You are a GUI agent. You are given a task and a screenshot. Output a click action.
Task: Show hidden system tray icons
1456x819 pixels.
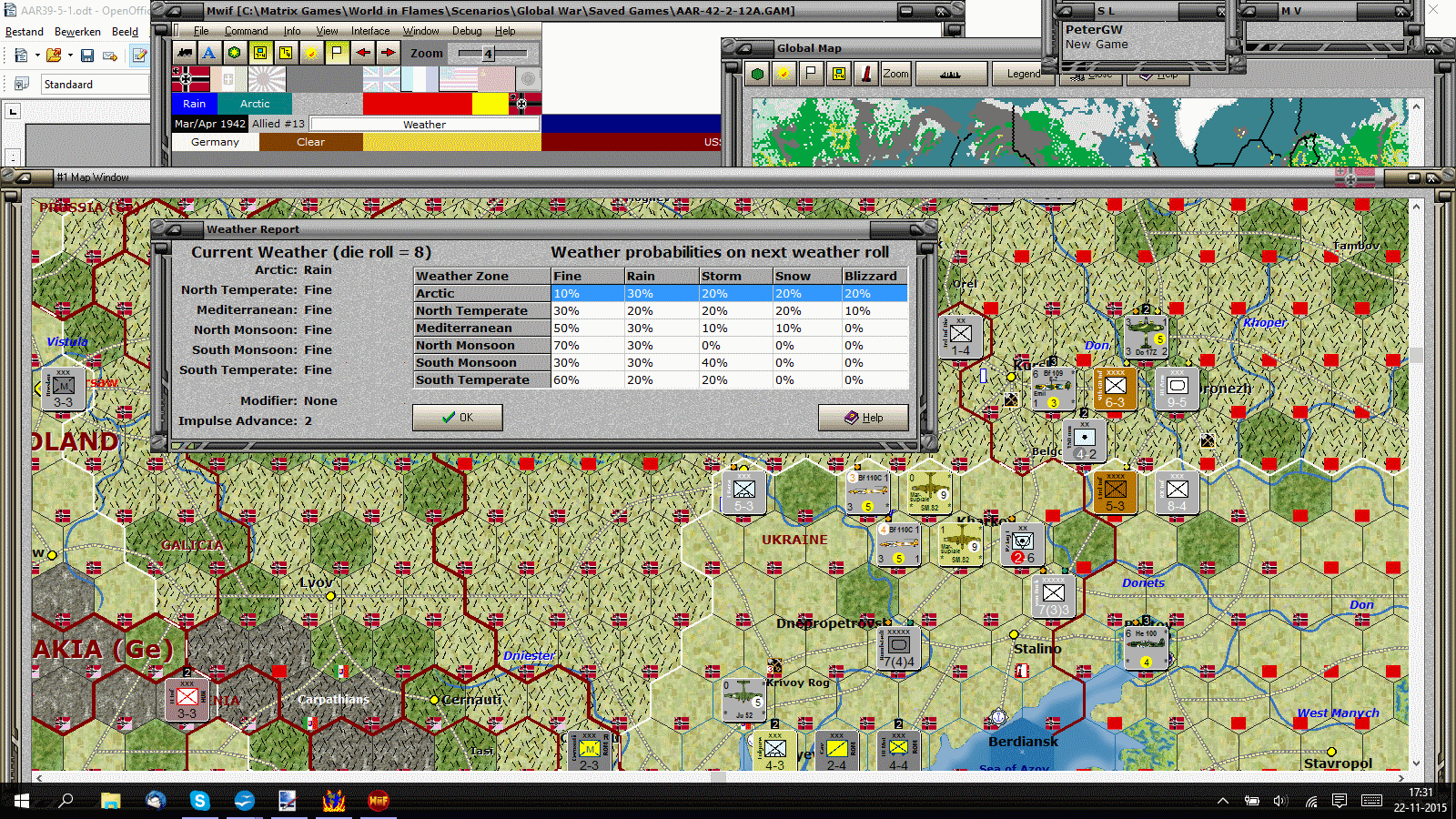click(x=1223, y=801)
